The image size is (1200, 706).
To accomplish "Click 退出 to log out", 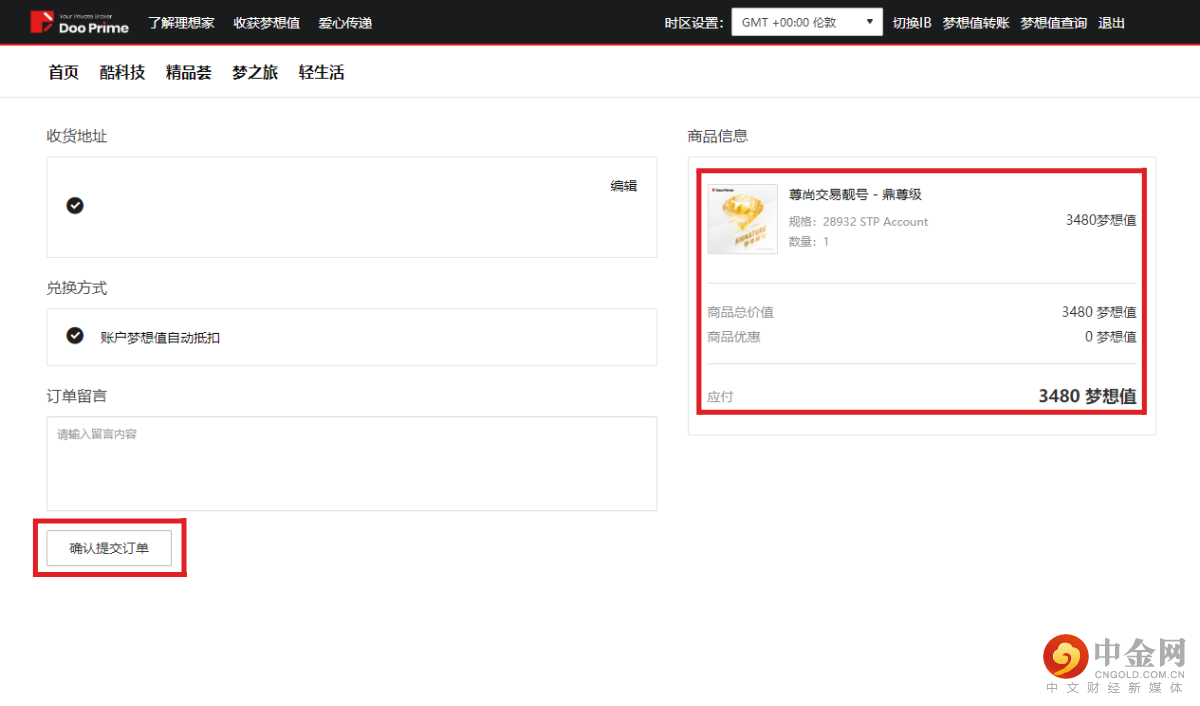I will click(1111, 23).
